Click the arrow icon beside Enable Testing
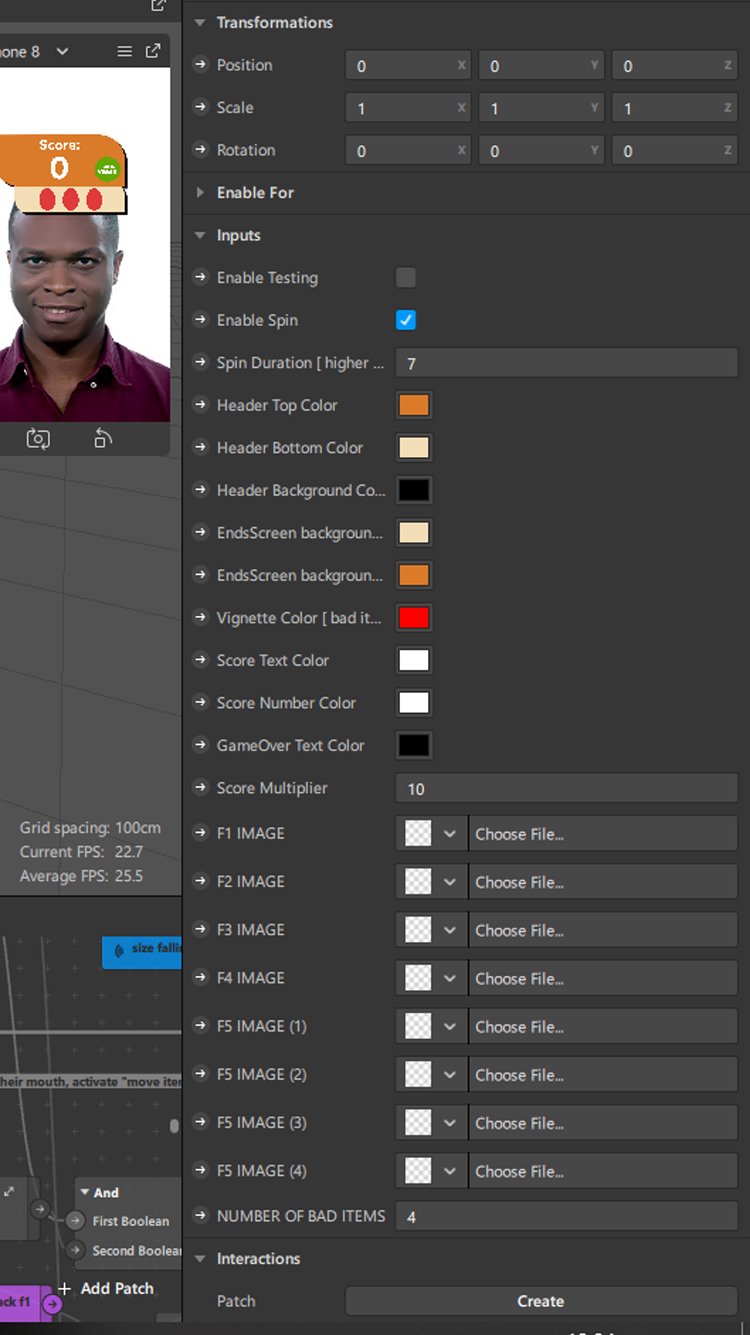This screenshot has width=750, height=1335. [x=202, y=278]
